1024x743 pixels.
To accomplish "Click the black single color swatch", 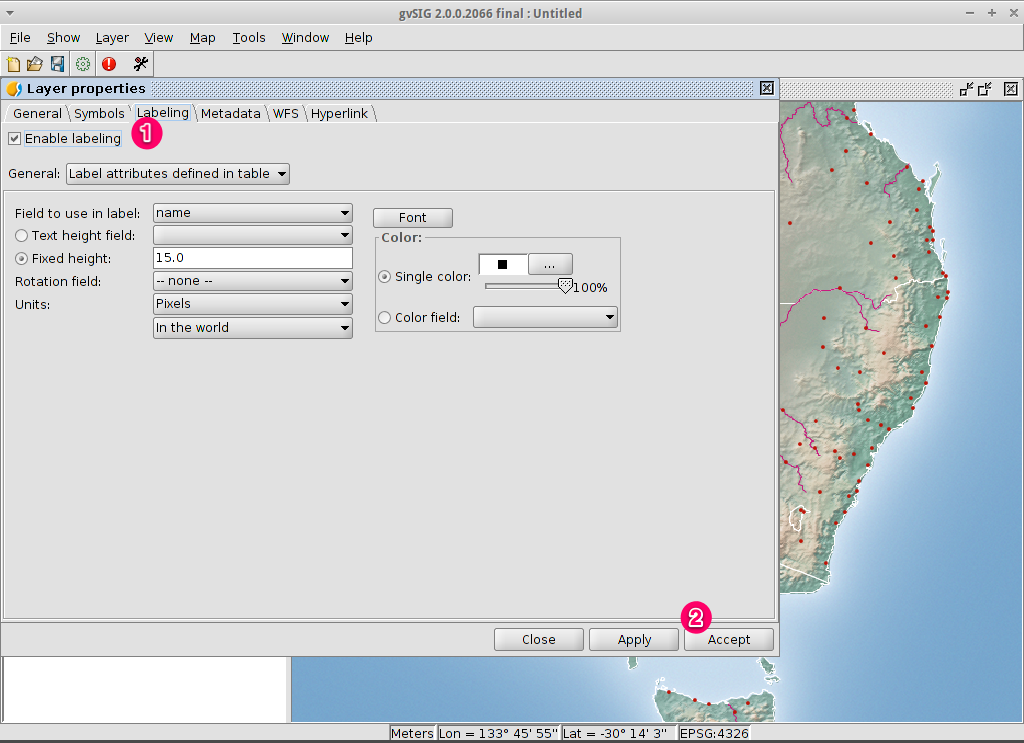I will (502, 264).
